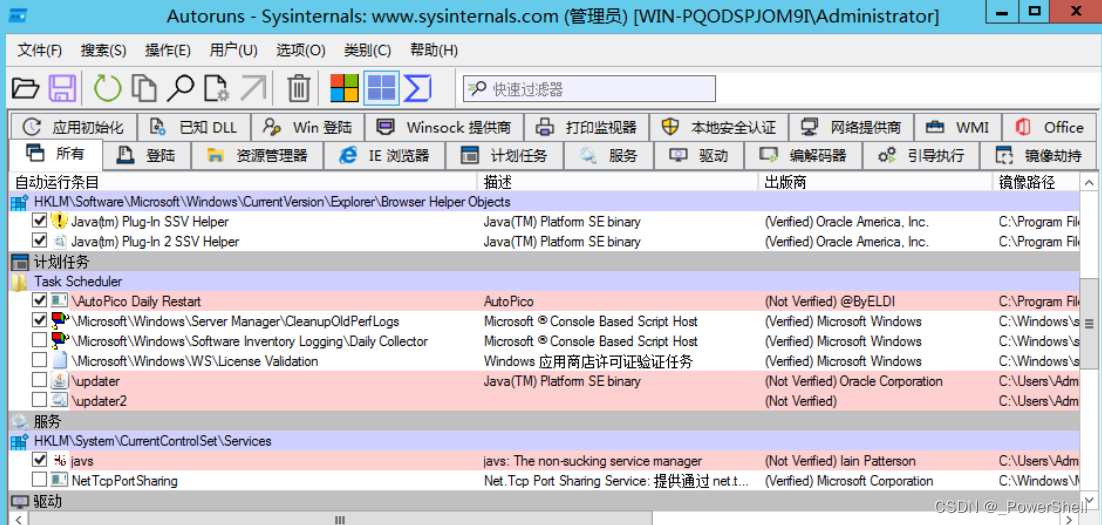This screenshot has width=1102, height=525.
Task: Click the License Validation document icon
Action: point(59,361)
